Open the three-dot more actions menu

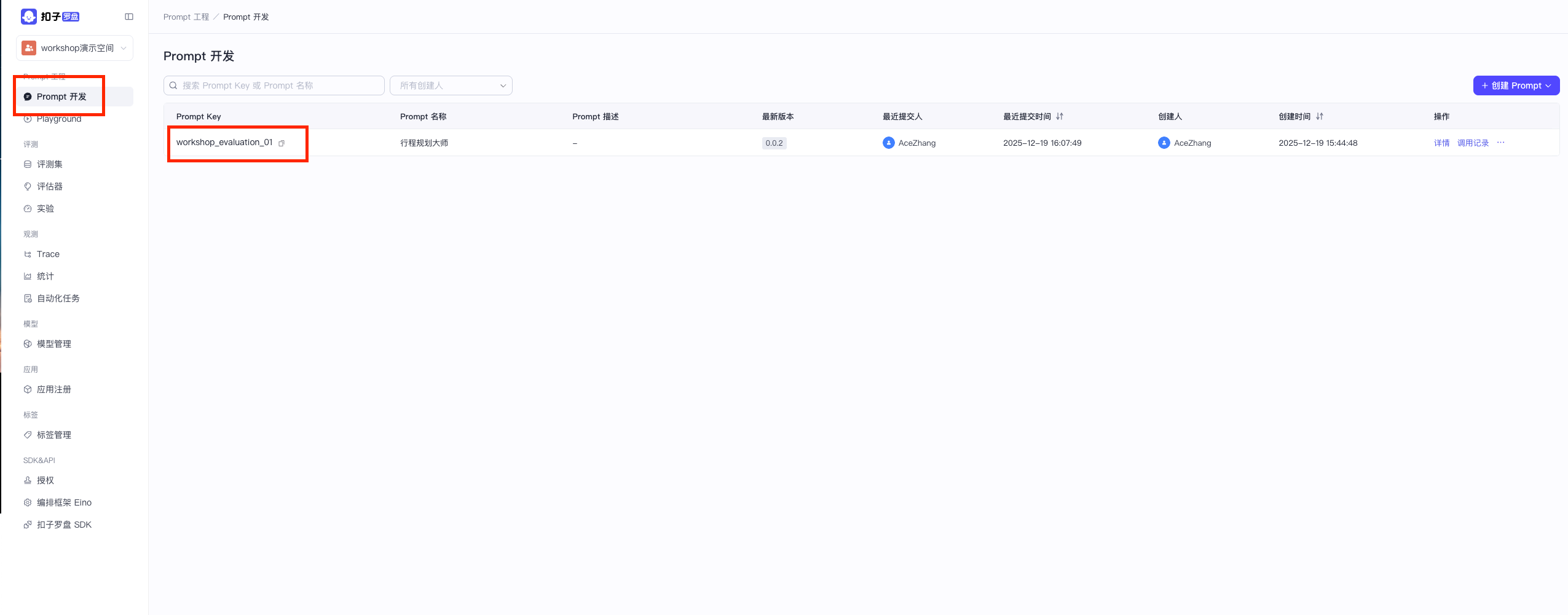pos(1500,143)
